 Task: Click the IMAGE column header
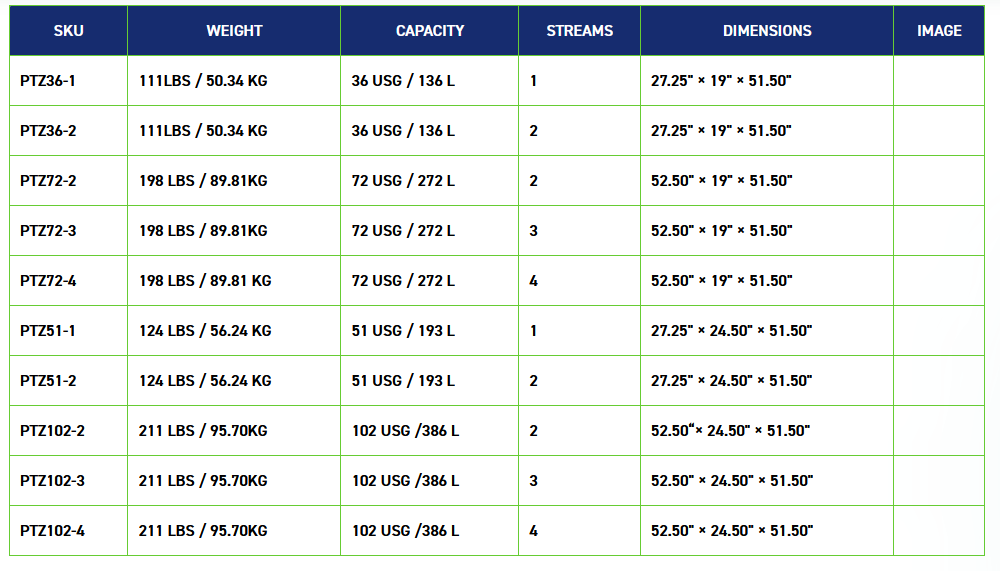pyautogui.click(x=939, y=31)
